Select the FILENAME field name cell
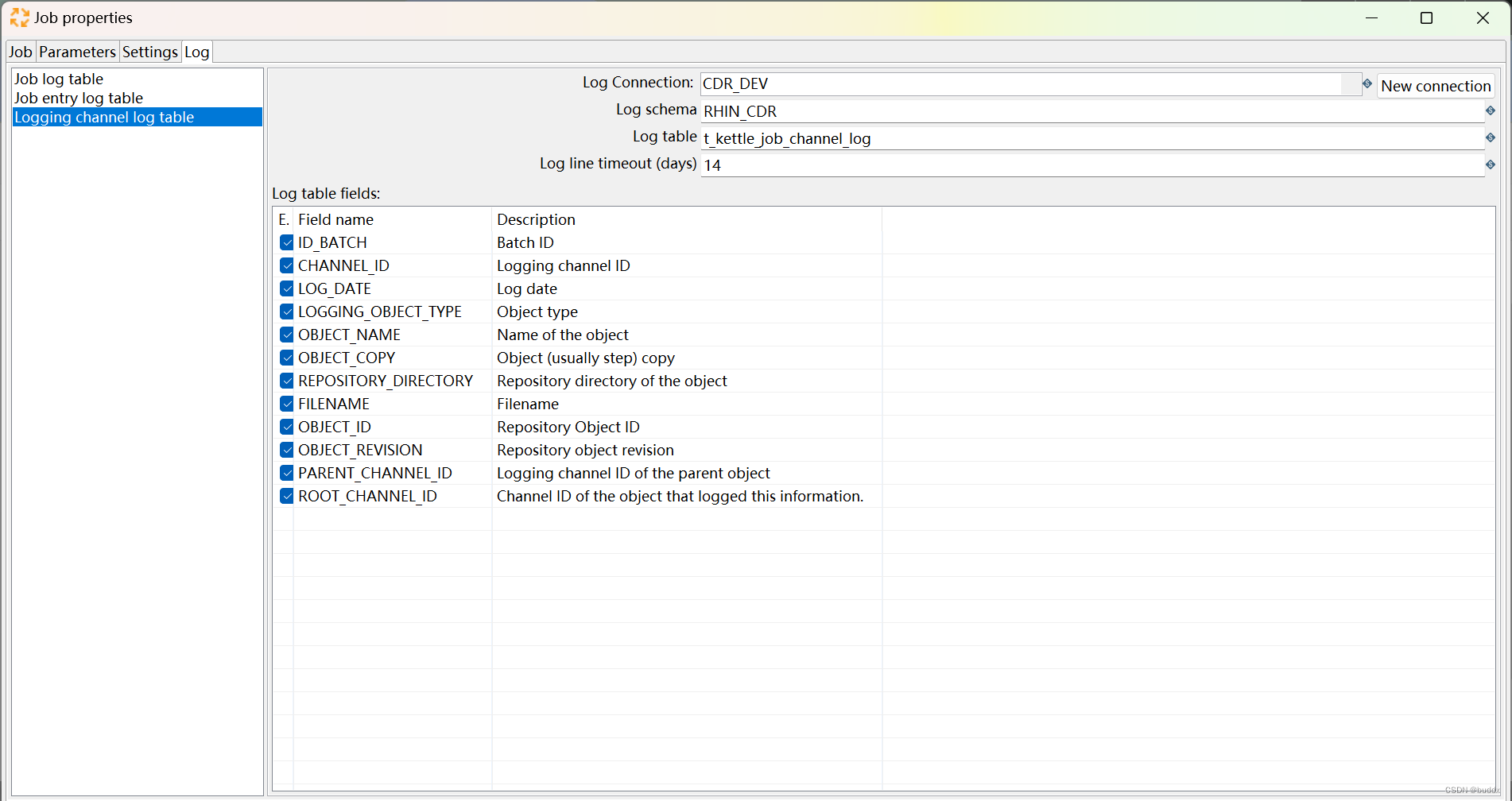The image size is (1512, 801). pyautogui.click(x=393, y=404)
